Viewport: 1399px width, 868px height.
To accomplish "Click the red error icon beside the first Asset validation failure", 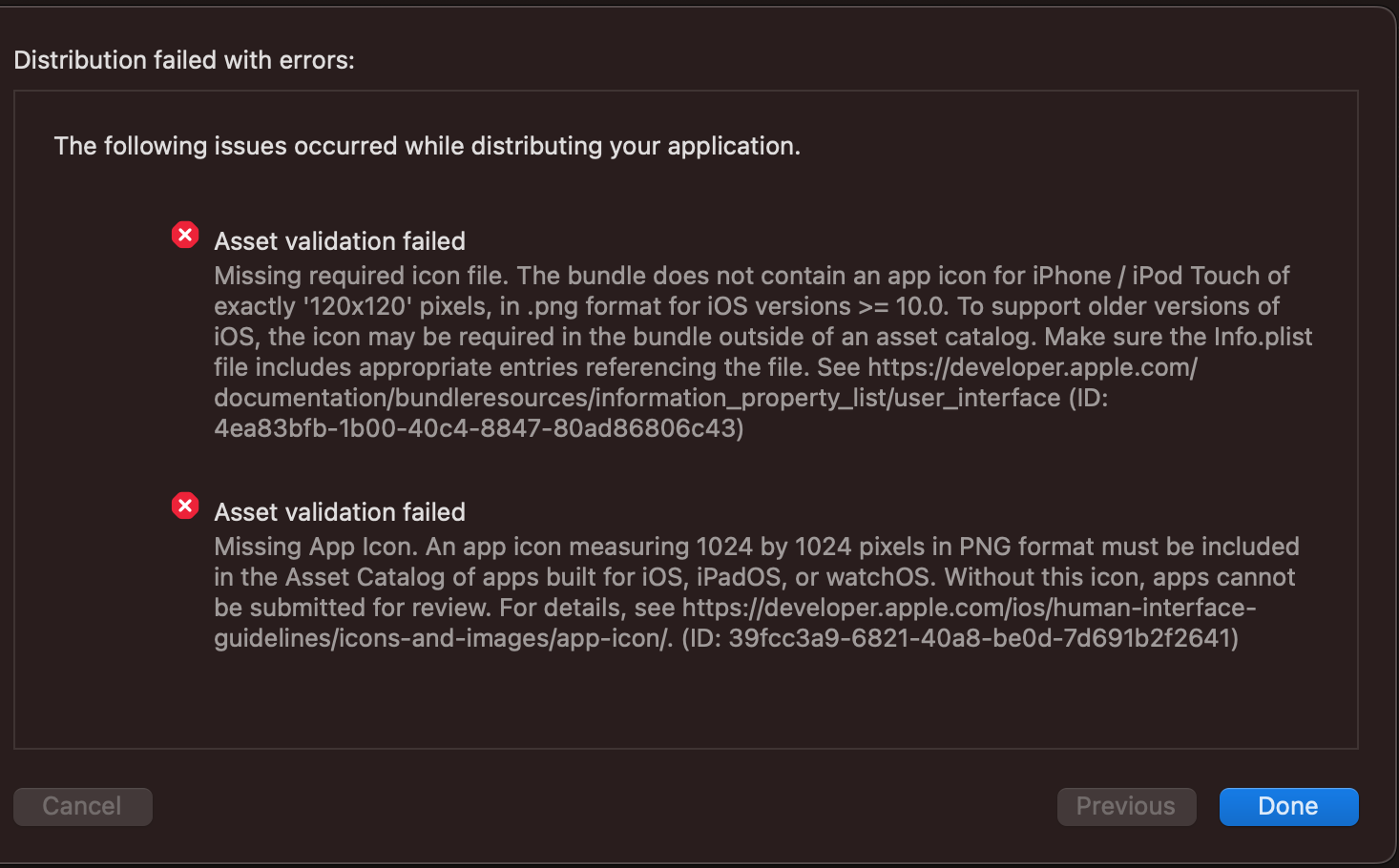I will pyautogui.click(x=185, y=235).
